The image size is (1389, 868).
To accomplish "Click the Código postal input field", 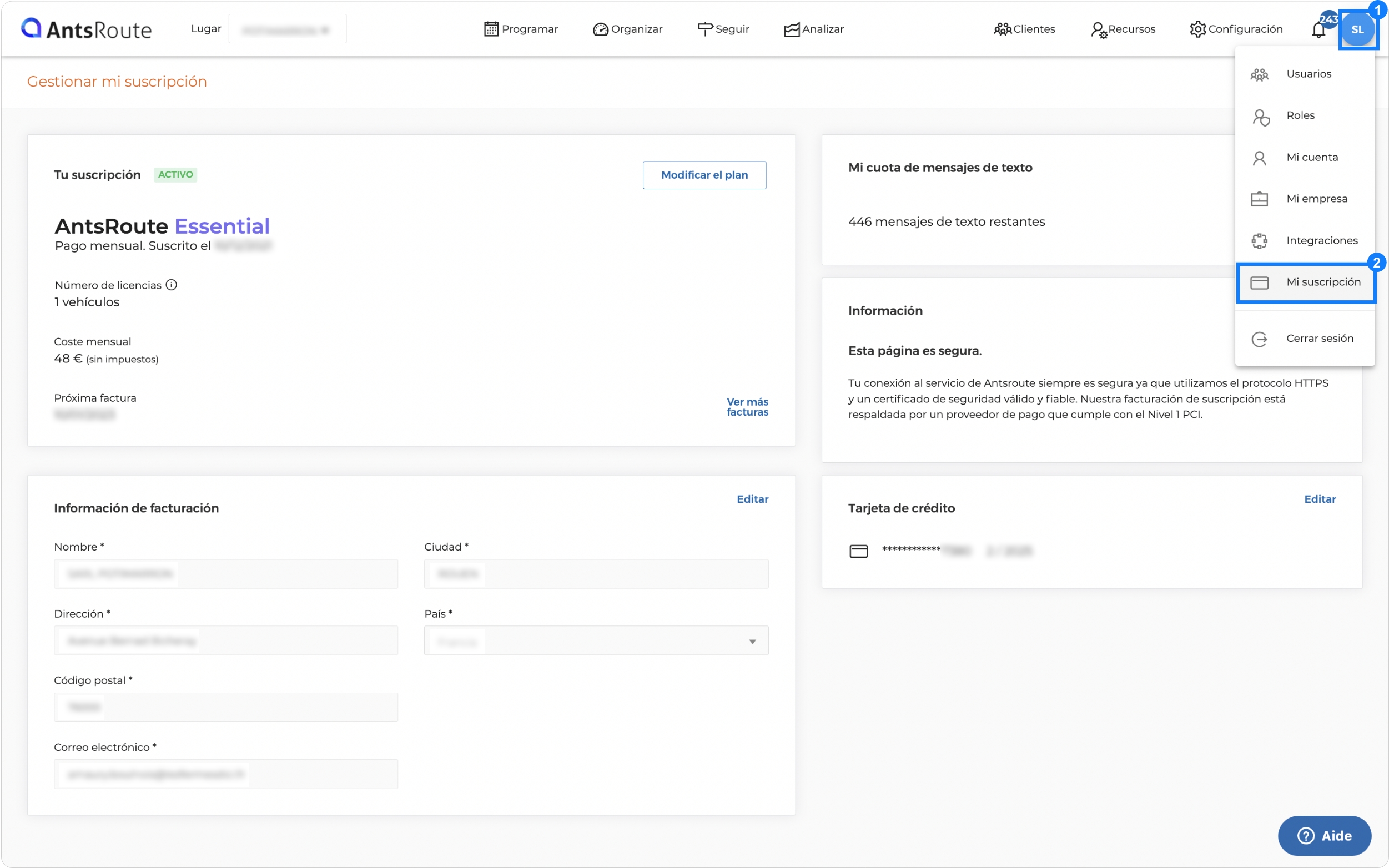I will click(x=225, y=706).
